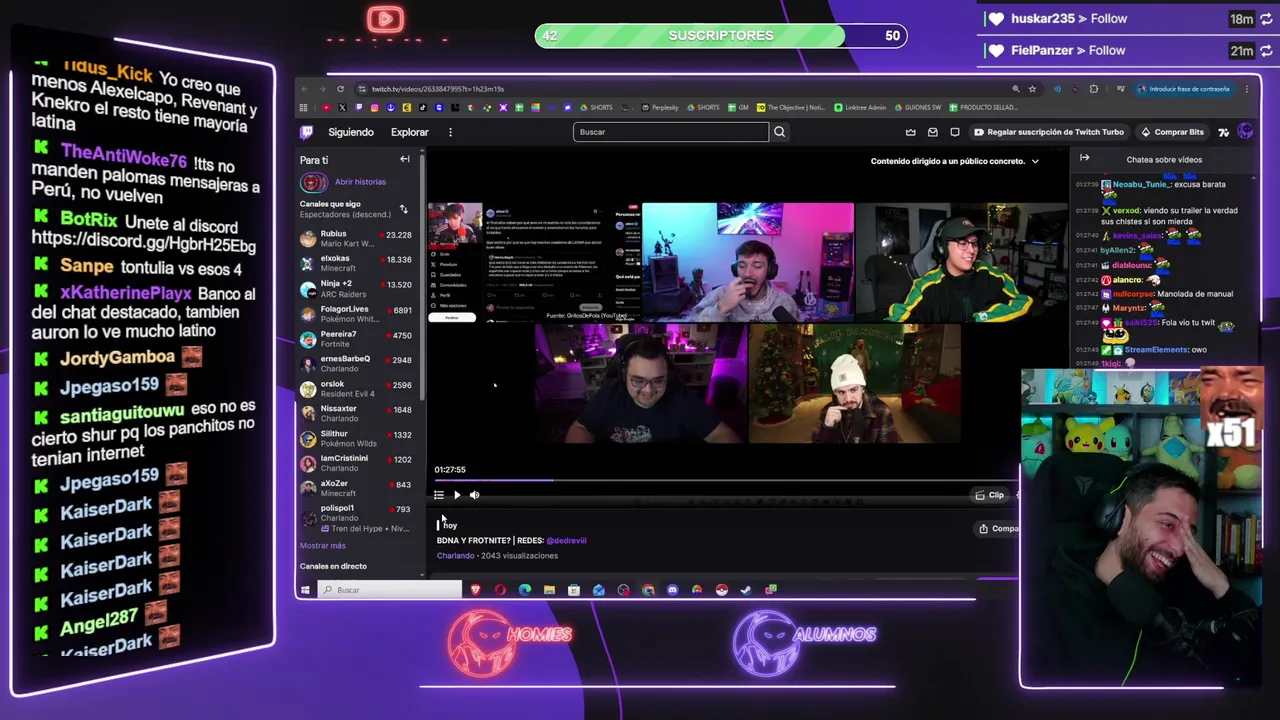The height and width of the screenshot is (720, 1280).
Task: Seek on the video progress bar
Action: [726, 481]
